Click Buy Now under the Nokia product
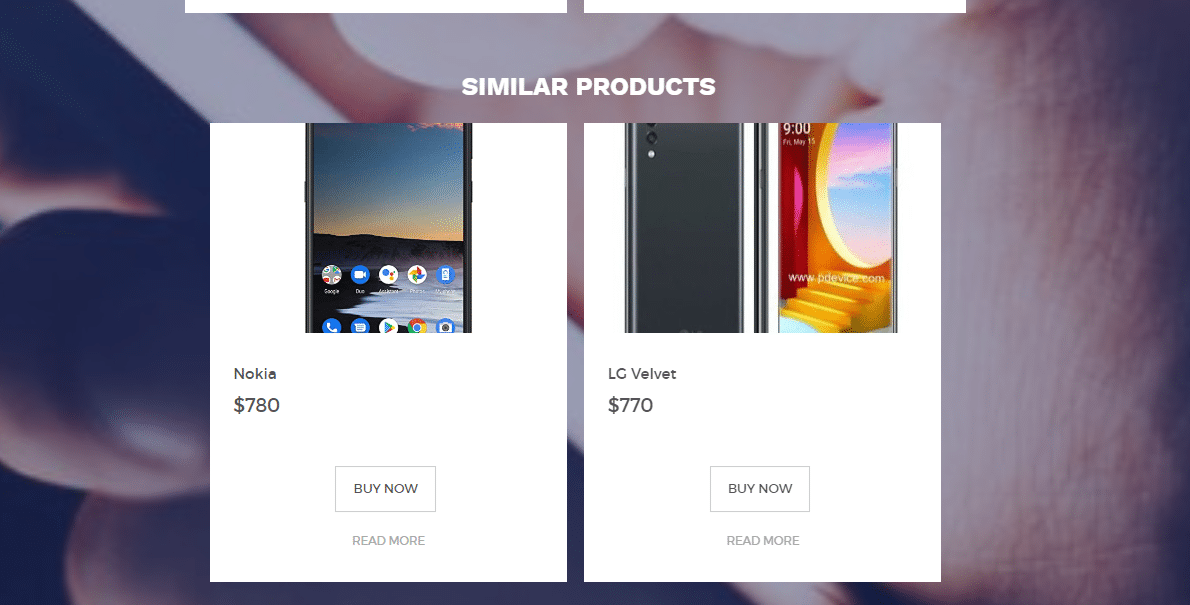The image size is (1190, 605). [x=386, y=489]
